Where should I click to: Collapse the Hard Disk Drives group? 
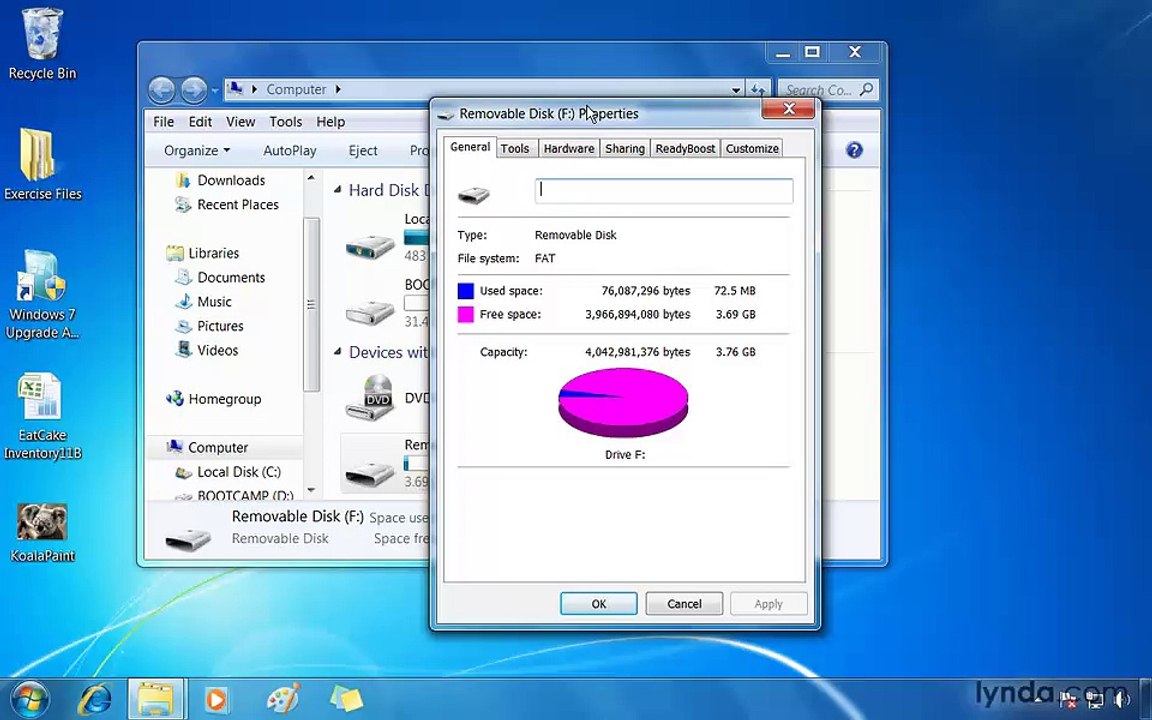[337, 190]
